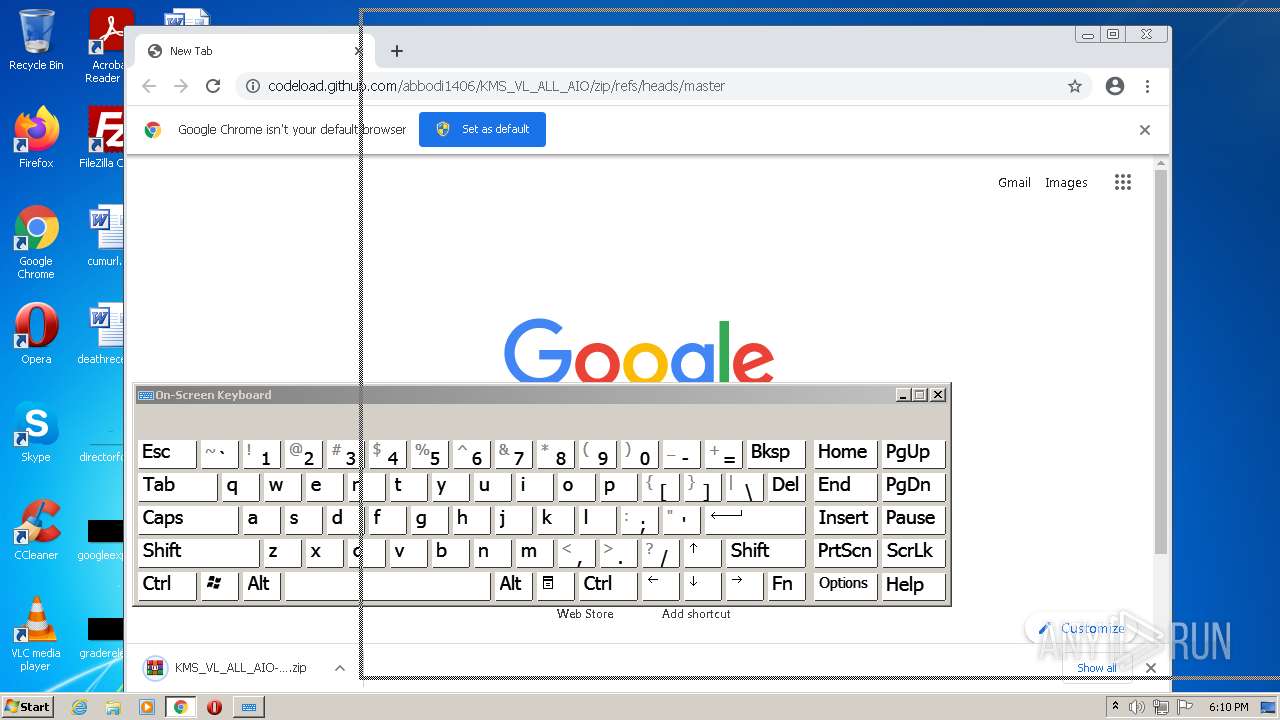
Task: Tap the PrtScn key on On-Screen Keyboard
Action: (845, 553)
